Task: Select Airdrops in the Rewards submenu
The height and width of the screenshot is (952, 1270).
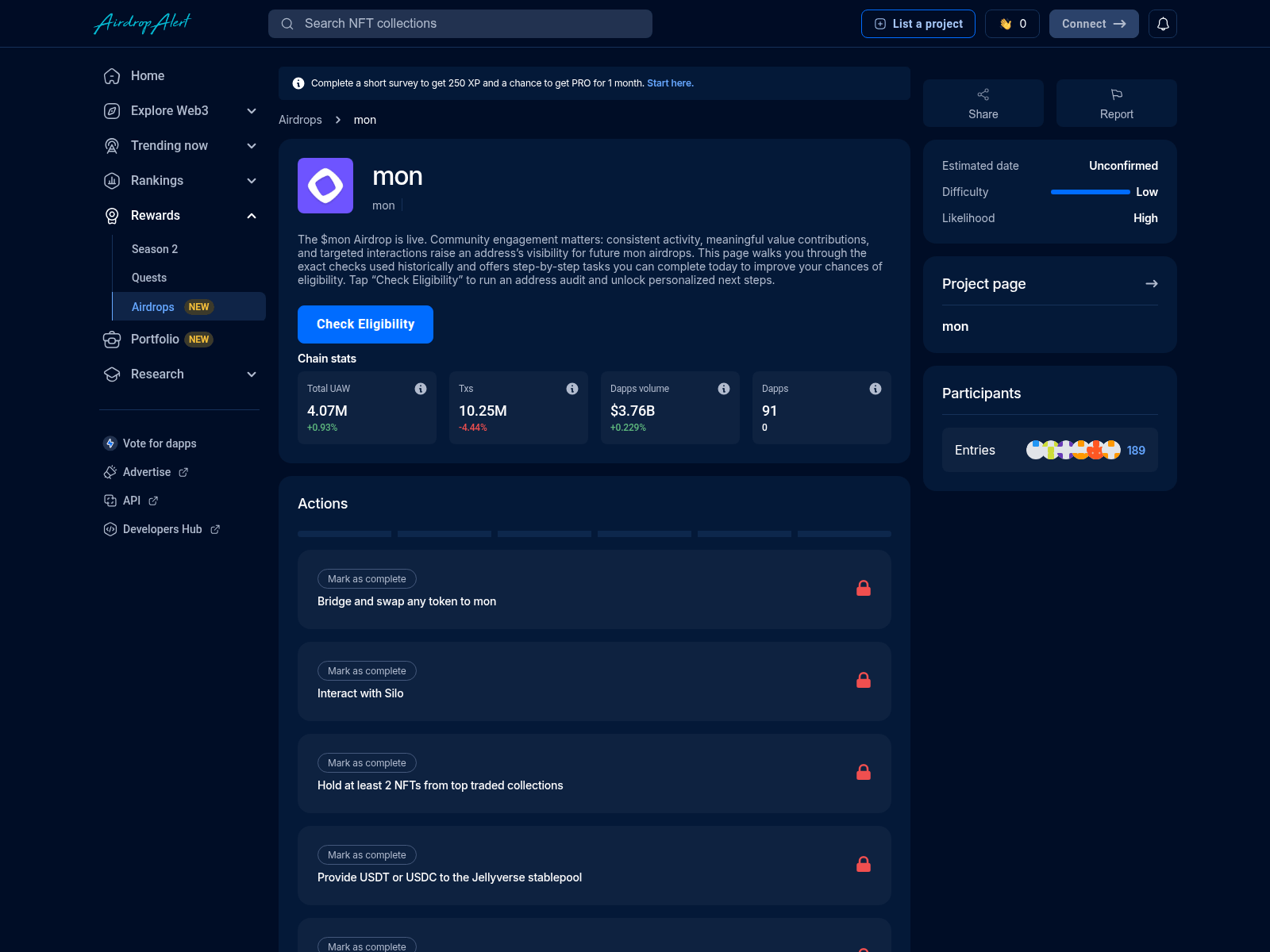Action: 153,306
